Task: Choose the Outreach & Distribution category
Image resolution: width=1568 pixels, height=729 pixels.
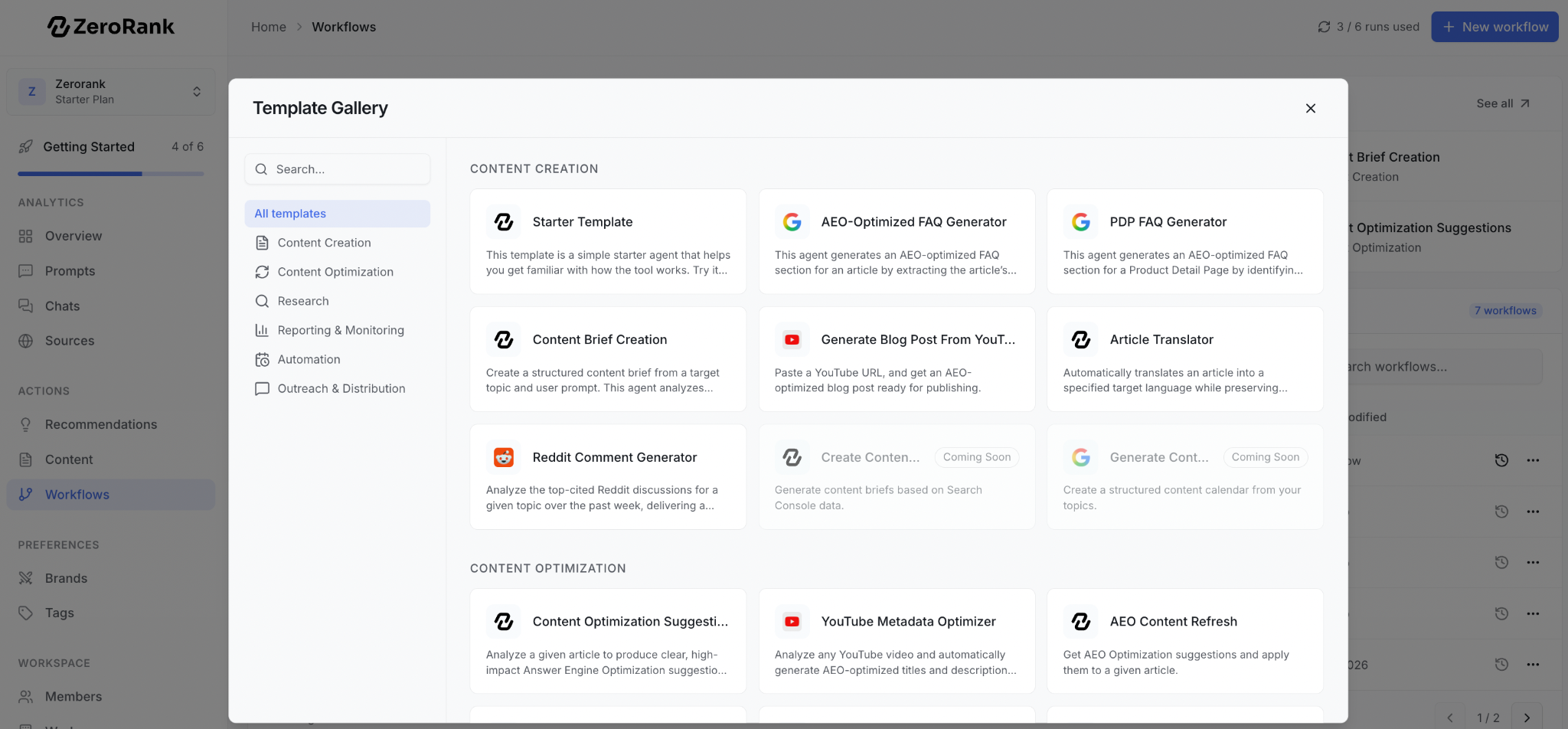Action: coord(341,388)
